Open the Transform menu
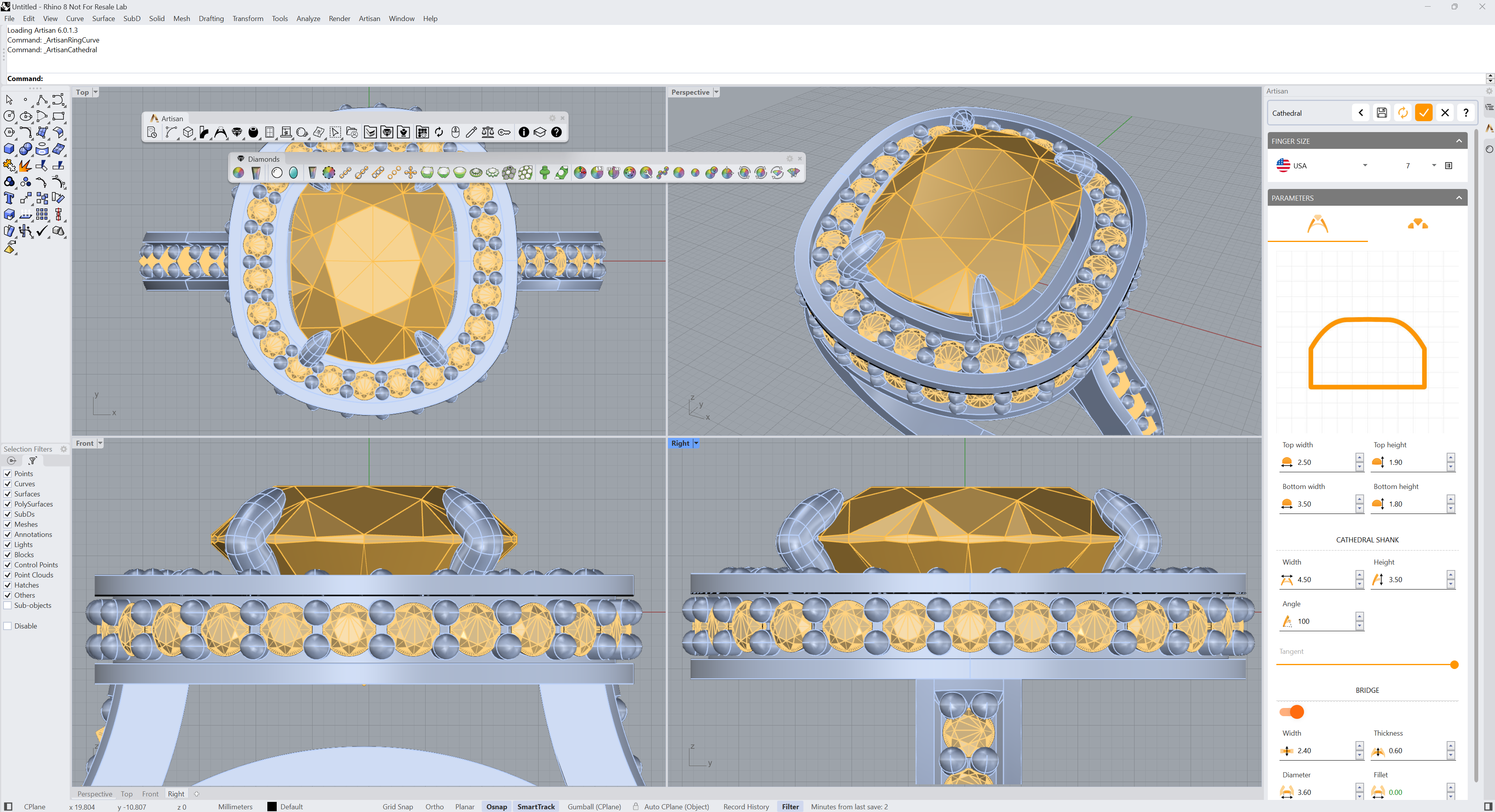 click(248, 19)
